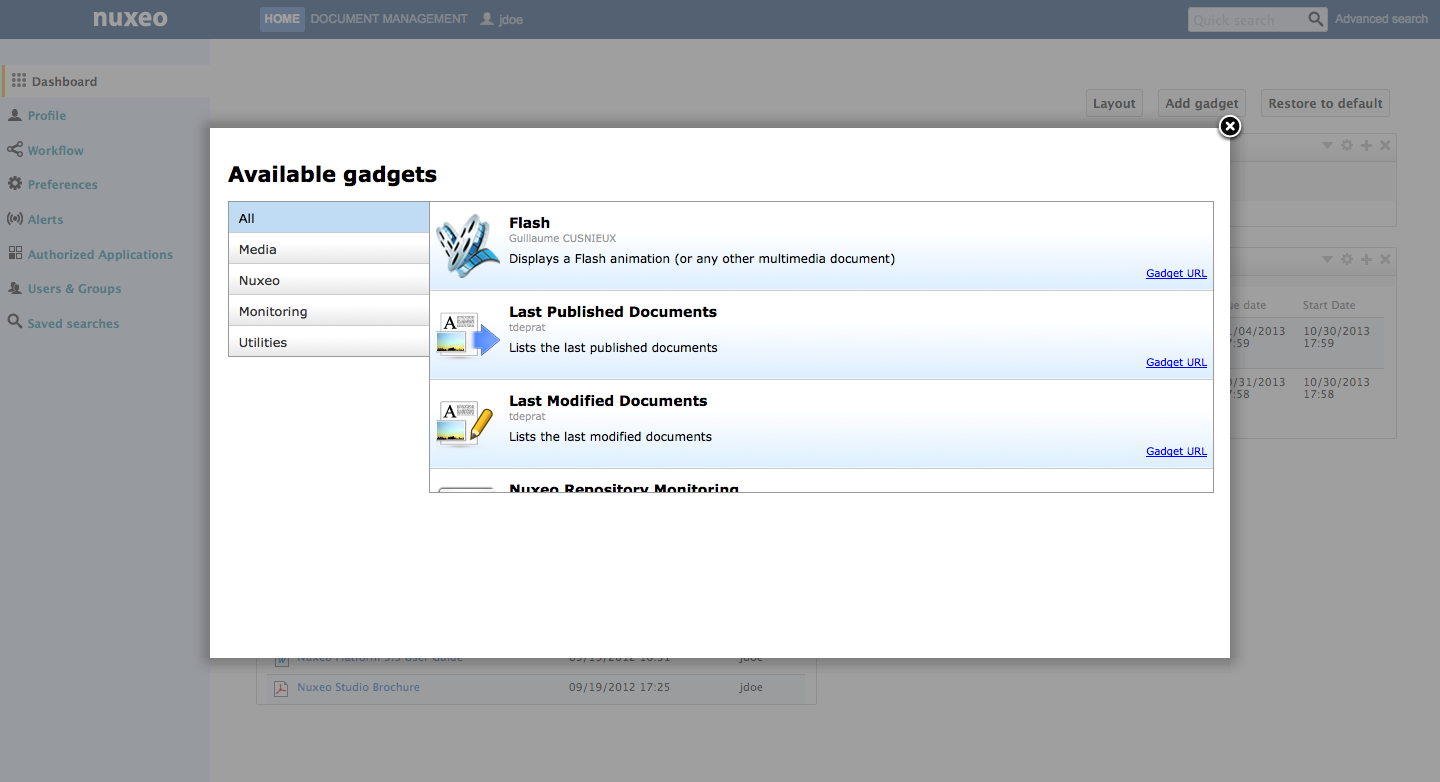This screenshot has height=782, width=1440.
Task: Click the Available gadgets heading
Action: click(332, 174)
